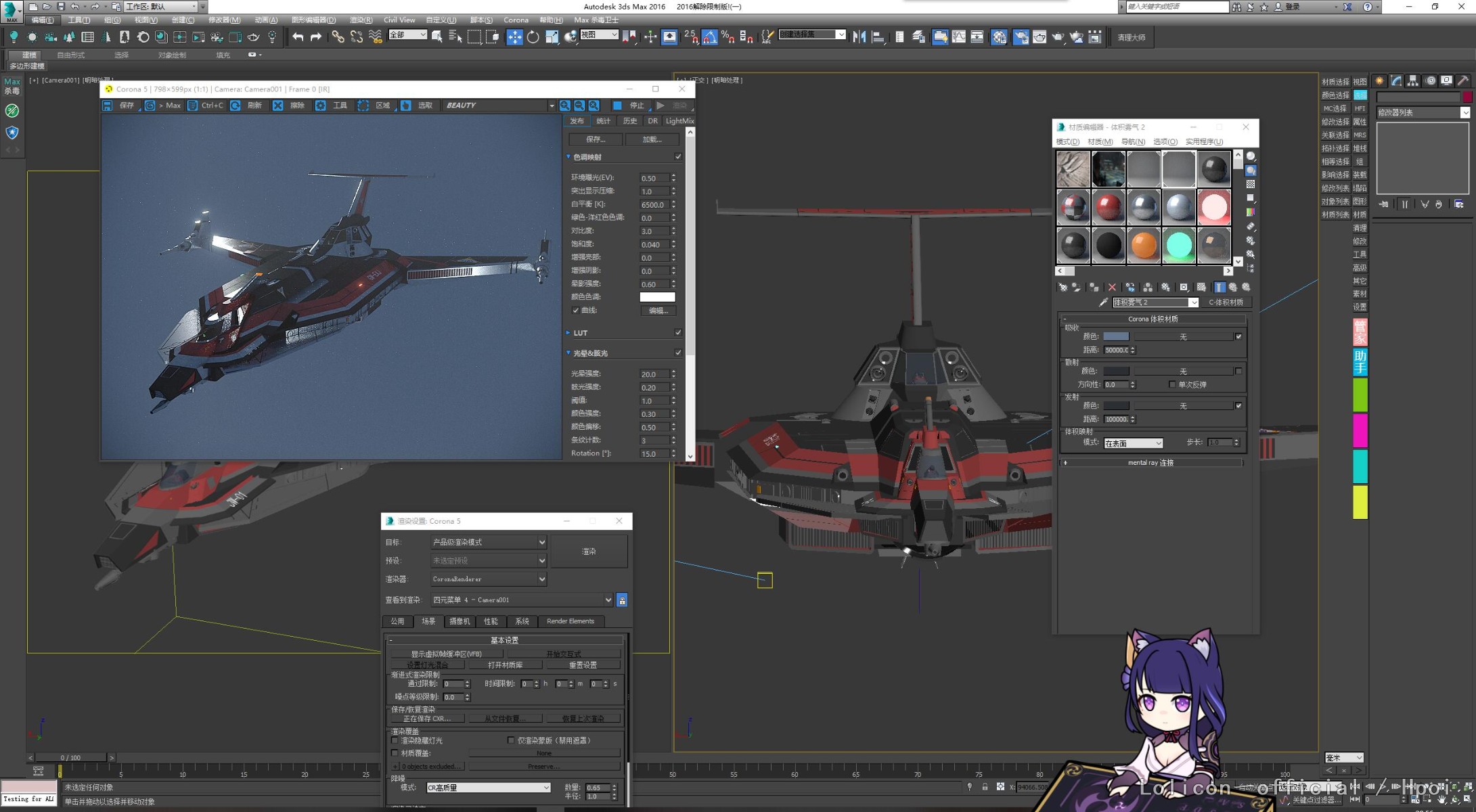Click the lock view-to-render icon
1476x812 pixels.
(x=622, y=600)
